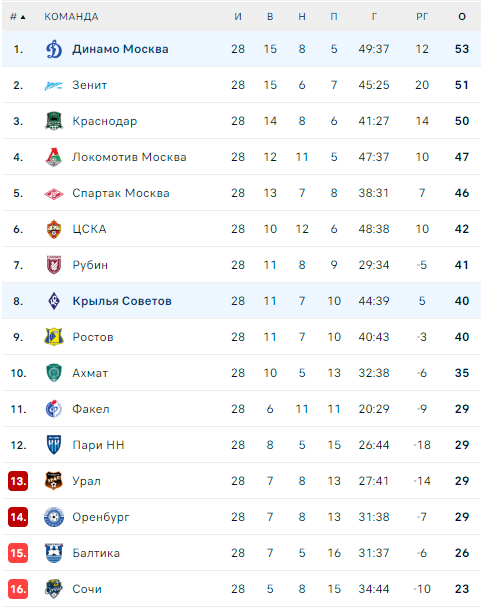Image resolution: width=481 pixels, height=608 pixels.
Task: Click the Rostov yellow-blue crest
Action: (54, 337)
